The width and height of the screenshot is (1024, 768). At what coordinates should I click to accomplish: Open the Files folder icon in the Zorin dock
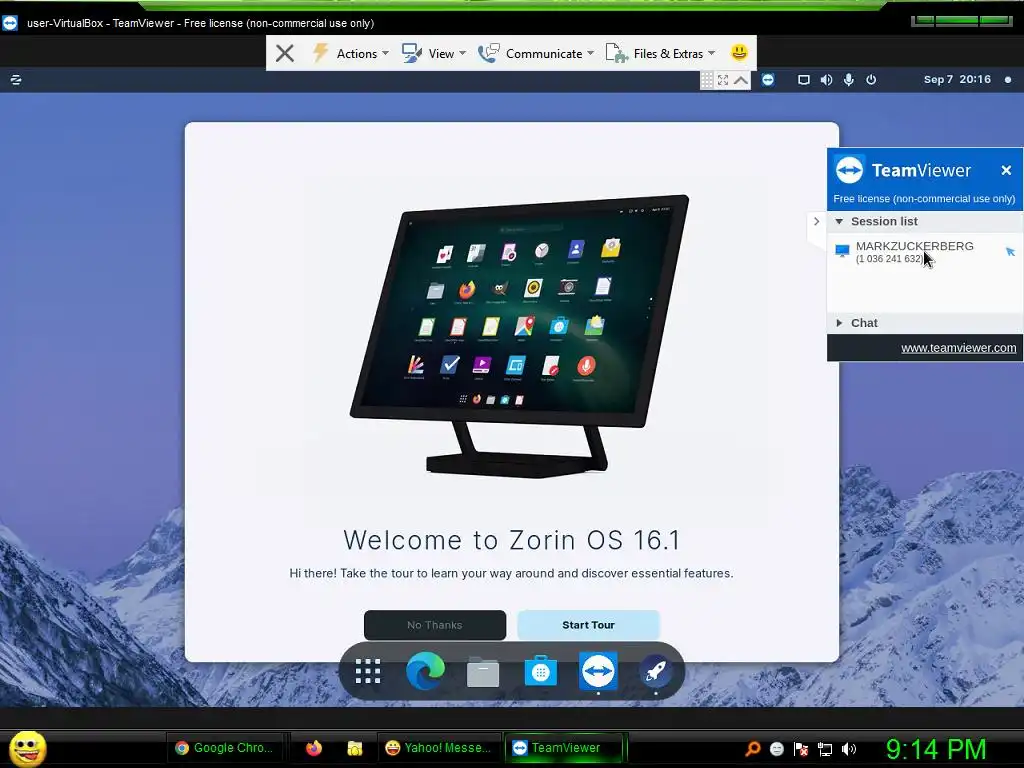(483, 671)
